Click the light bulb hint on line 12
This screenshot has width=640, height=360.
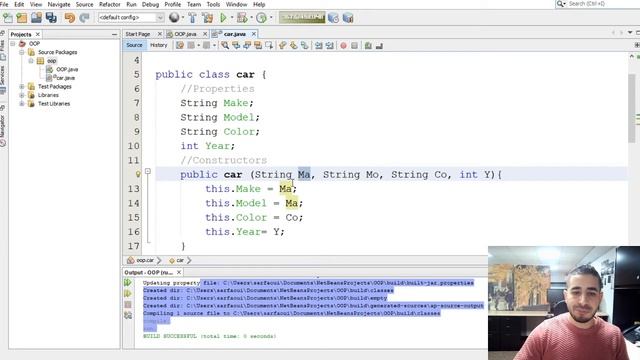tap(138, 174)
